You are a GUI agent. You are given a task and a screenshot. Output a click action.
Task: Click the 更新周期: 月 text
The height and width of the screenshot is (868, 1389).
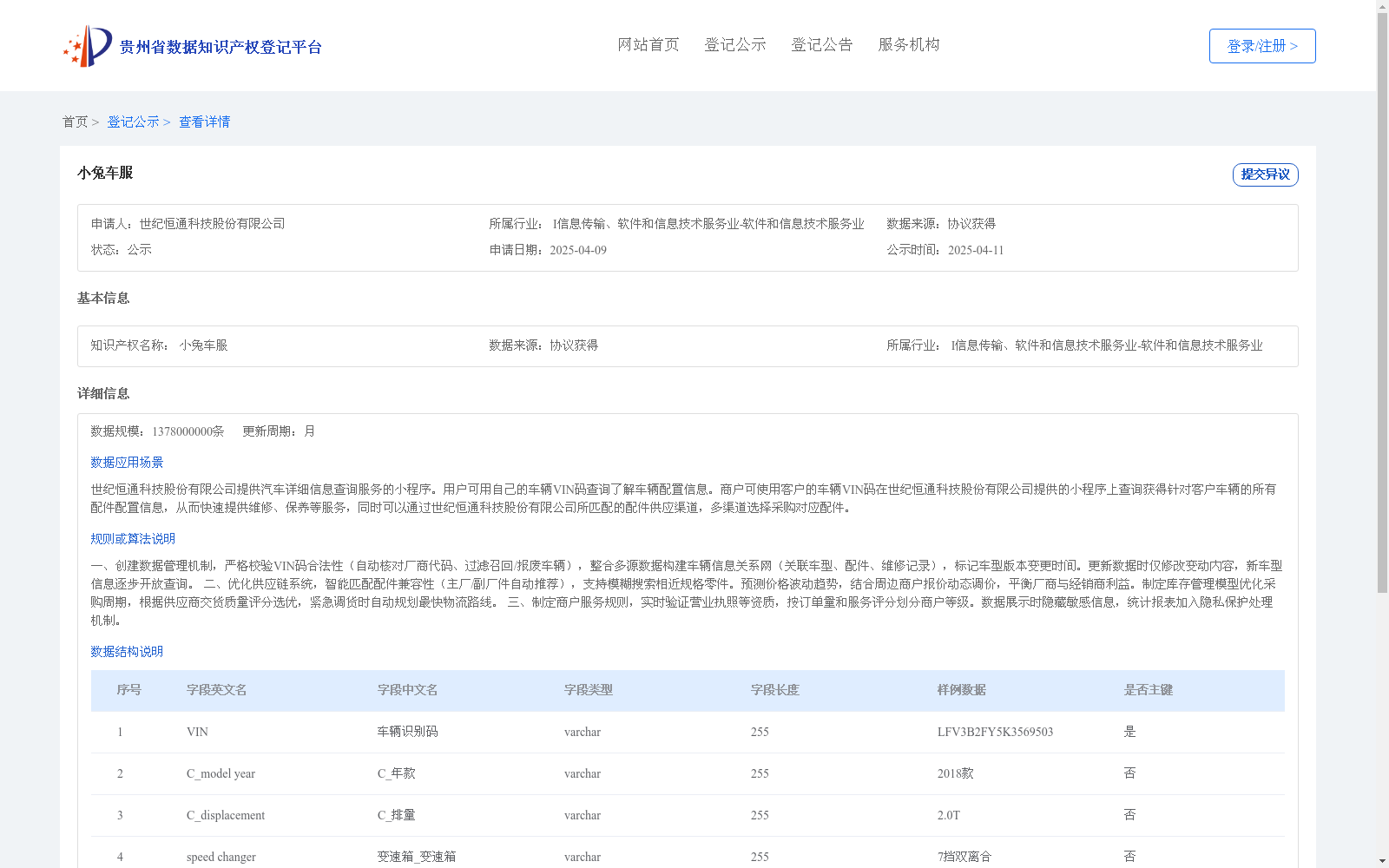point(279,431)
